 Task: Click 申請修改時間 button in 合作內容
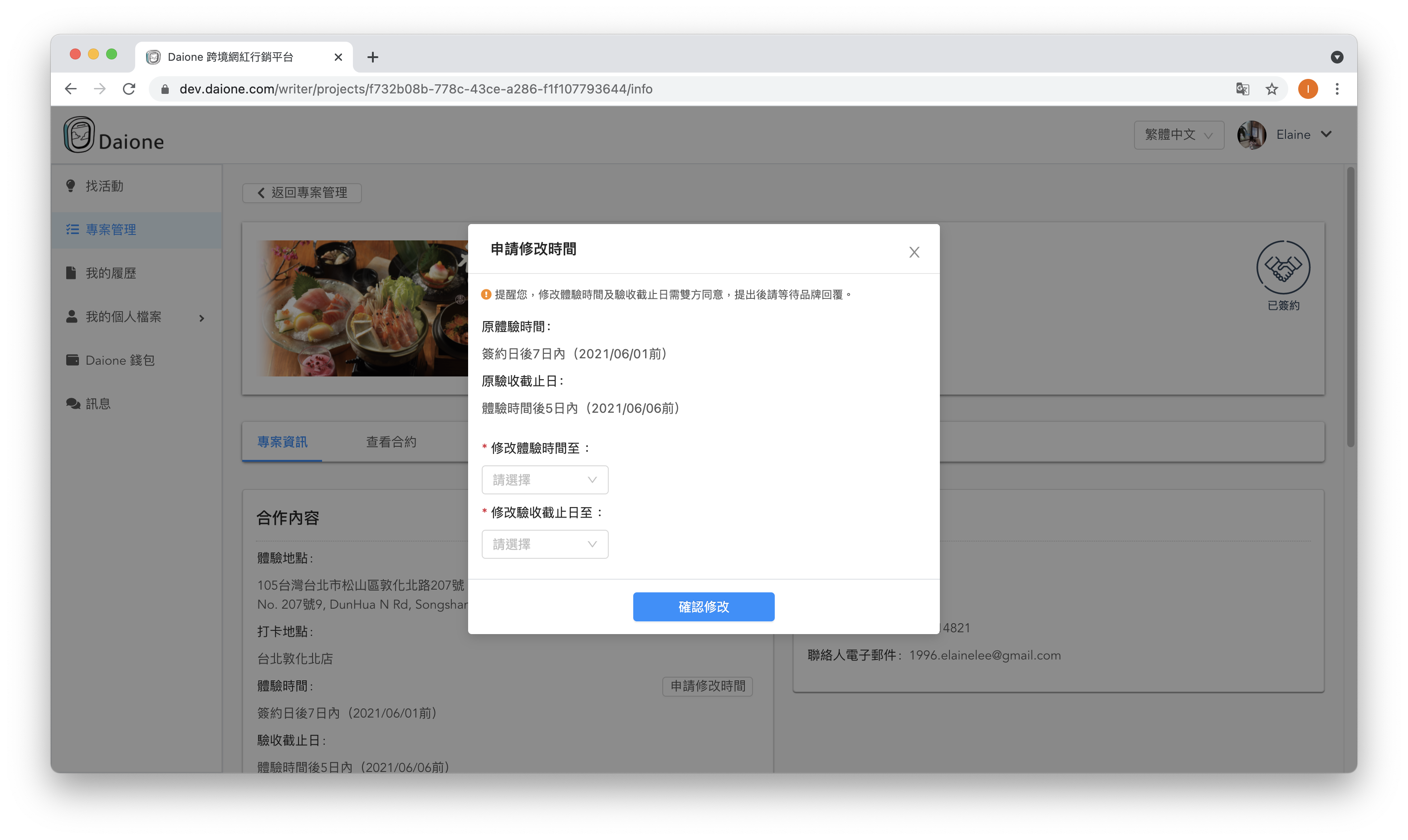click(x=707, y=686)
